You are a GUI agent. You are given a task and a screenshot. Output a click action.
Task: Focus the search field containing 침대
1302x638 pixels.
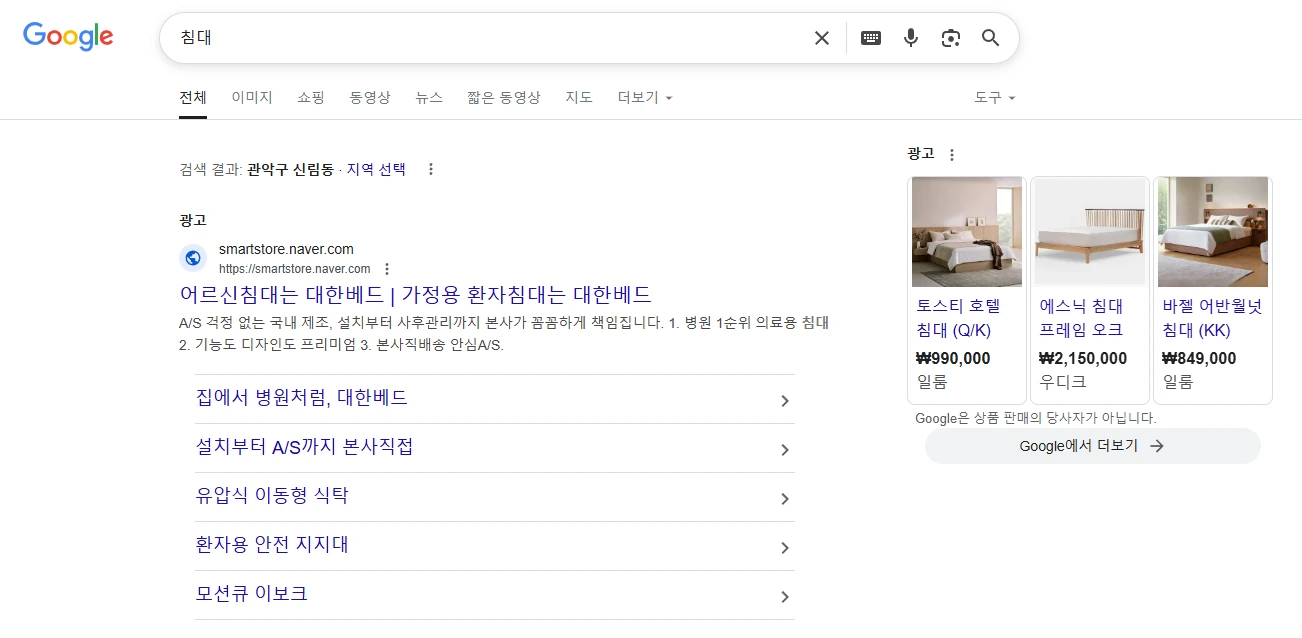[490, 38]
